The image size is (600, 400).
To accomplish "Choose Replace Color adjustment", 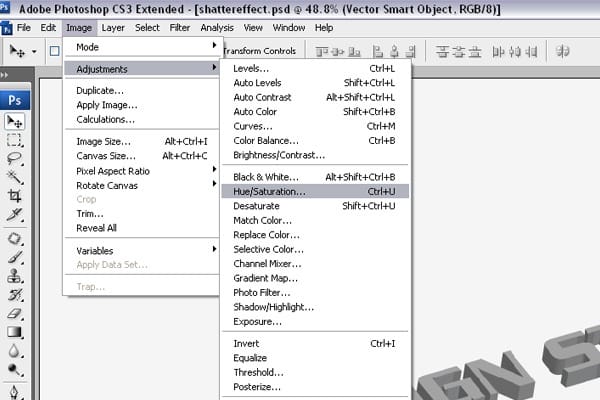I will pos(315,235).
